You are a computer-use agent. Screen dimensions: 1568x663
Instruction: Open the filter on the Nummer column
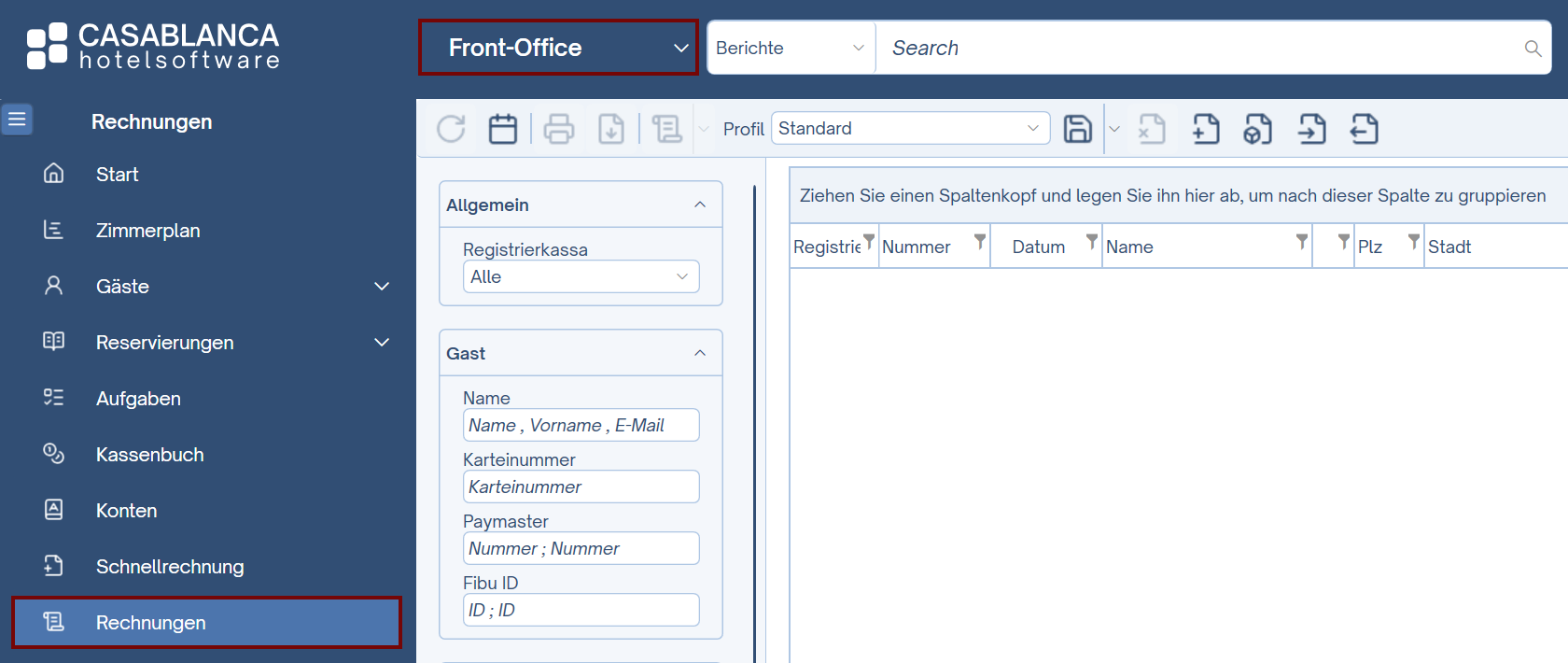[x=980, y=242]
